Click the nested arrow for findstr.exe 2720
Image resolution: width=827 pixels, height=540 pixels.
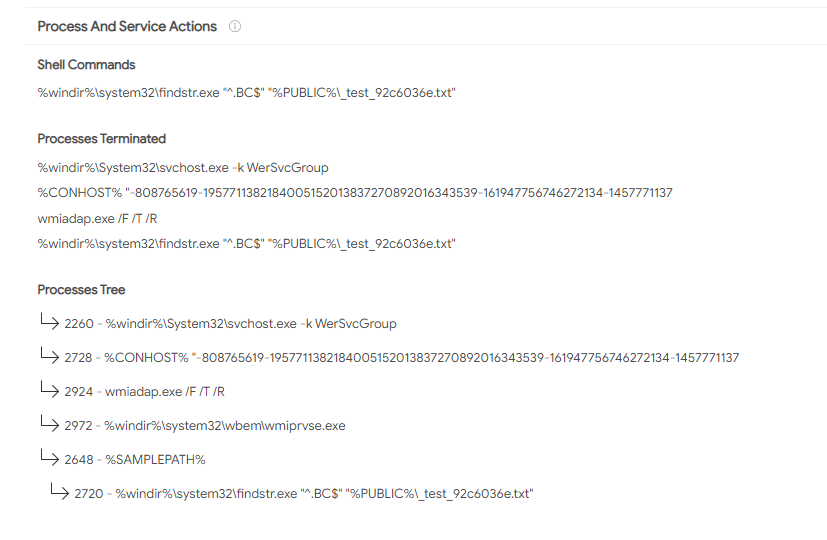[60, 490]
